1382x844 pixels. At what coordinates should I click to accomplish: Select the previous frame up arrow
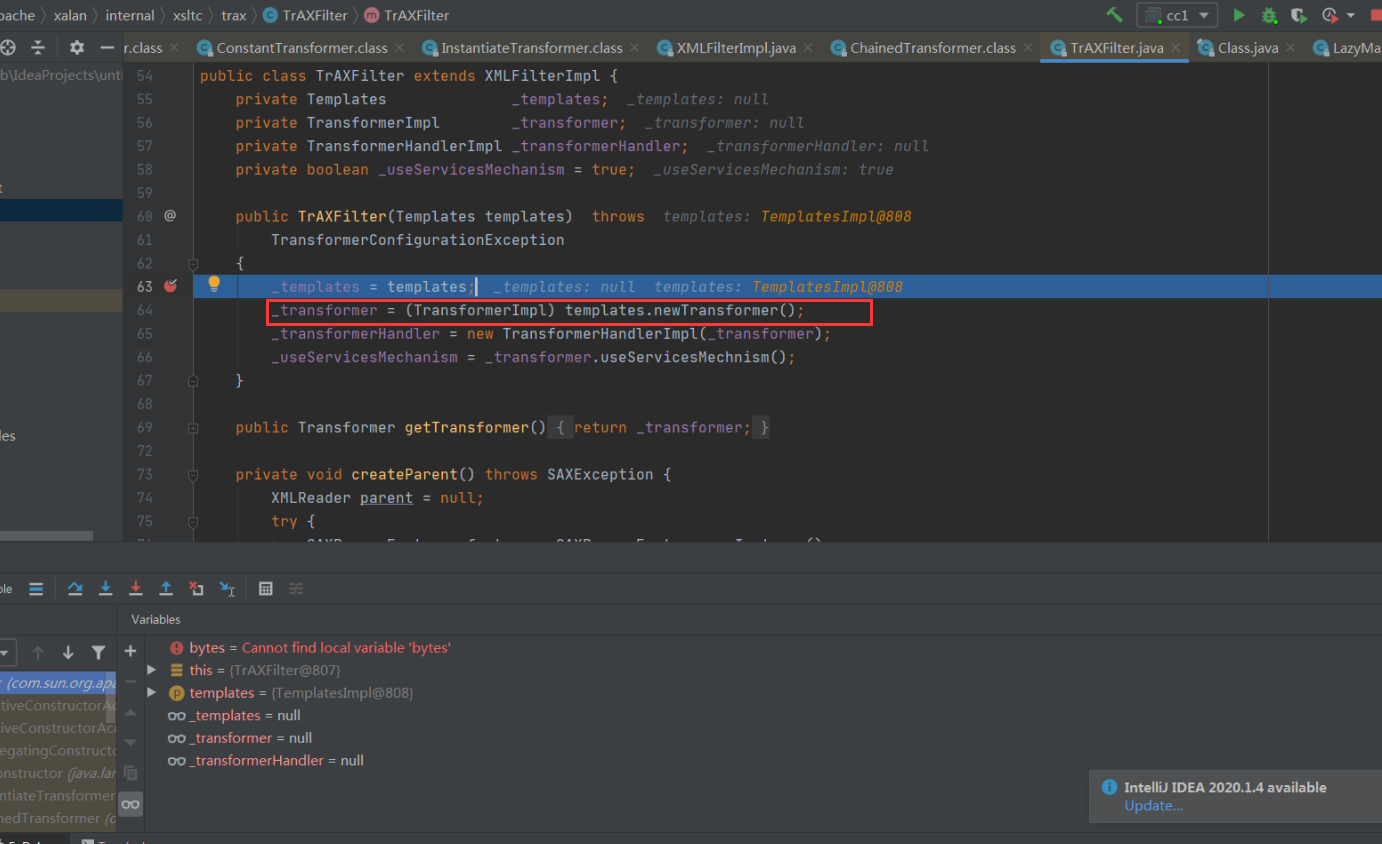pyautogui.click(x=38, y=653)
